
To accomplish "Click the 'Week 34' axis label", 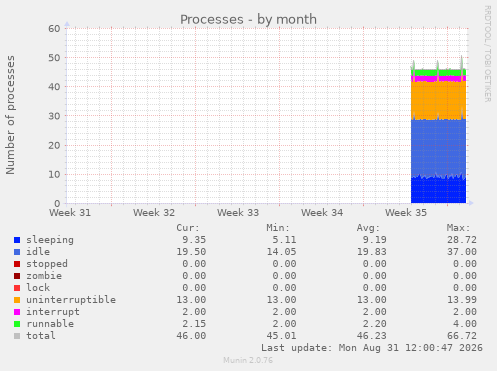I will tap(322, 213).
